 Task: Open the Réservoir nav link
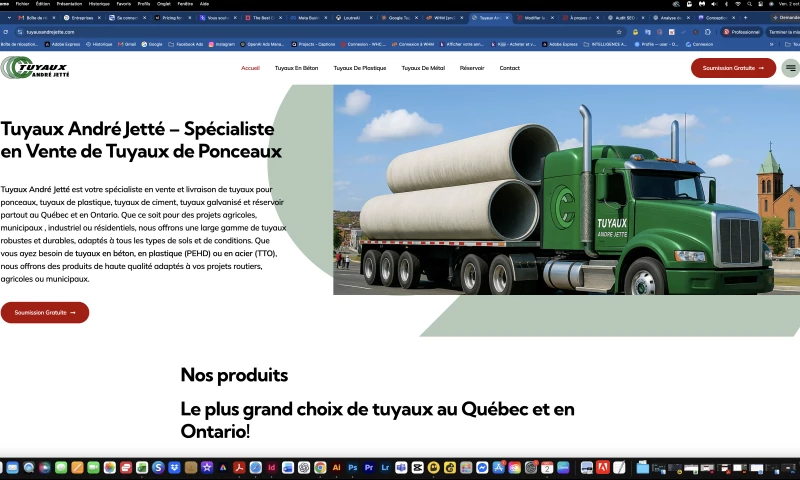[x=472, y=68]
